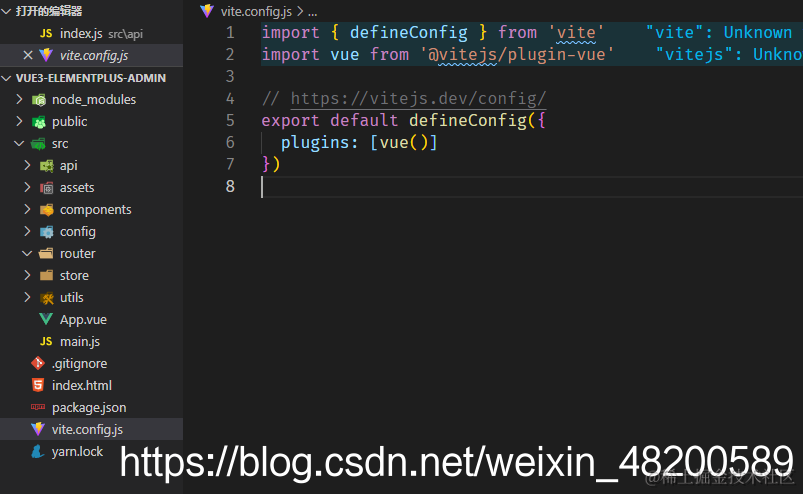Click the utils folder icon

click(47, 298)
